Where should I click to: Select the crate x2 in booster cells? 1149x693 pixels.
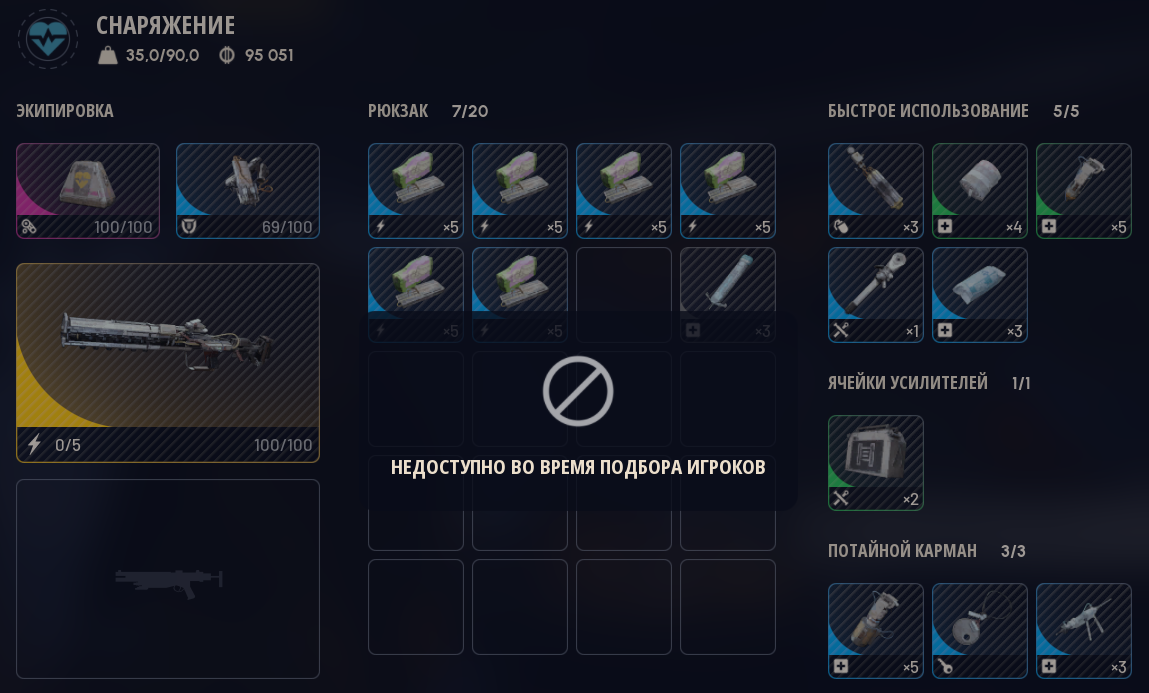[876, 463]
